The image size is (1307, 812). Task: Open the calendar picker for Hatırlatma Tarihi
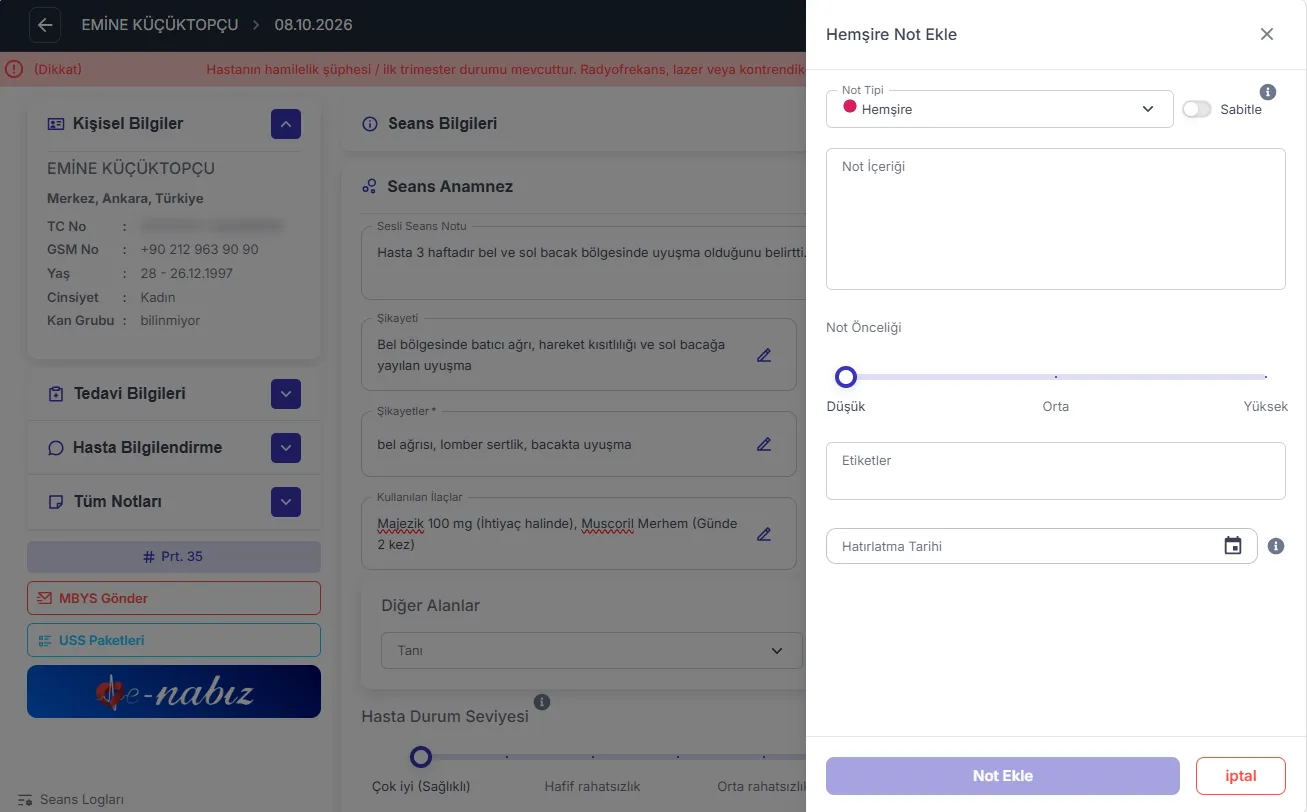1233,546
